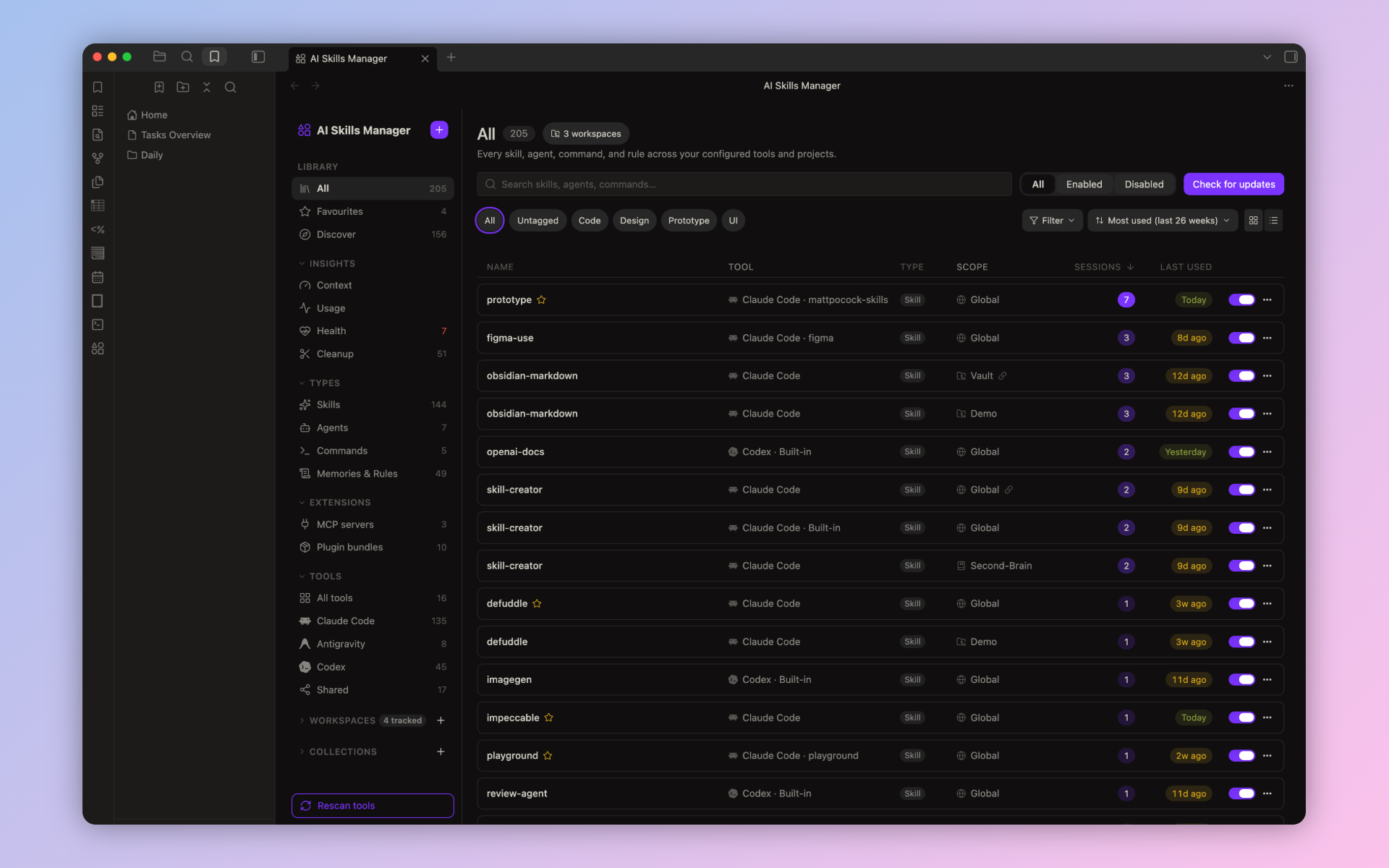Click the terminal icon in left ribbon
The width and height of the screenshot is (1389, 868).
click(98, 325)
